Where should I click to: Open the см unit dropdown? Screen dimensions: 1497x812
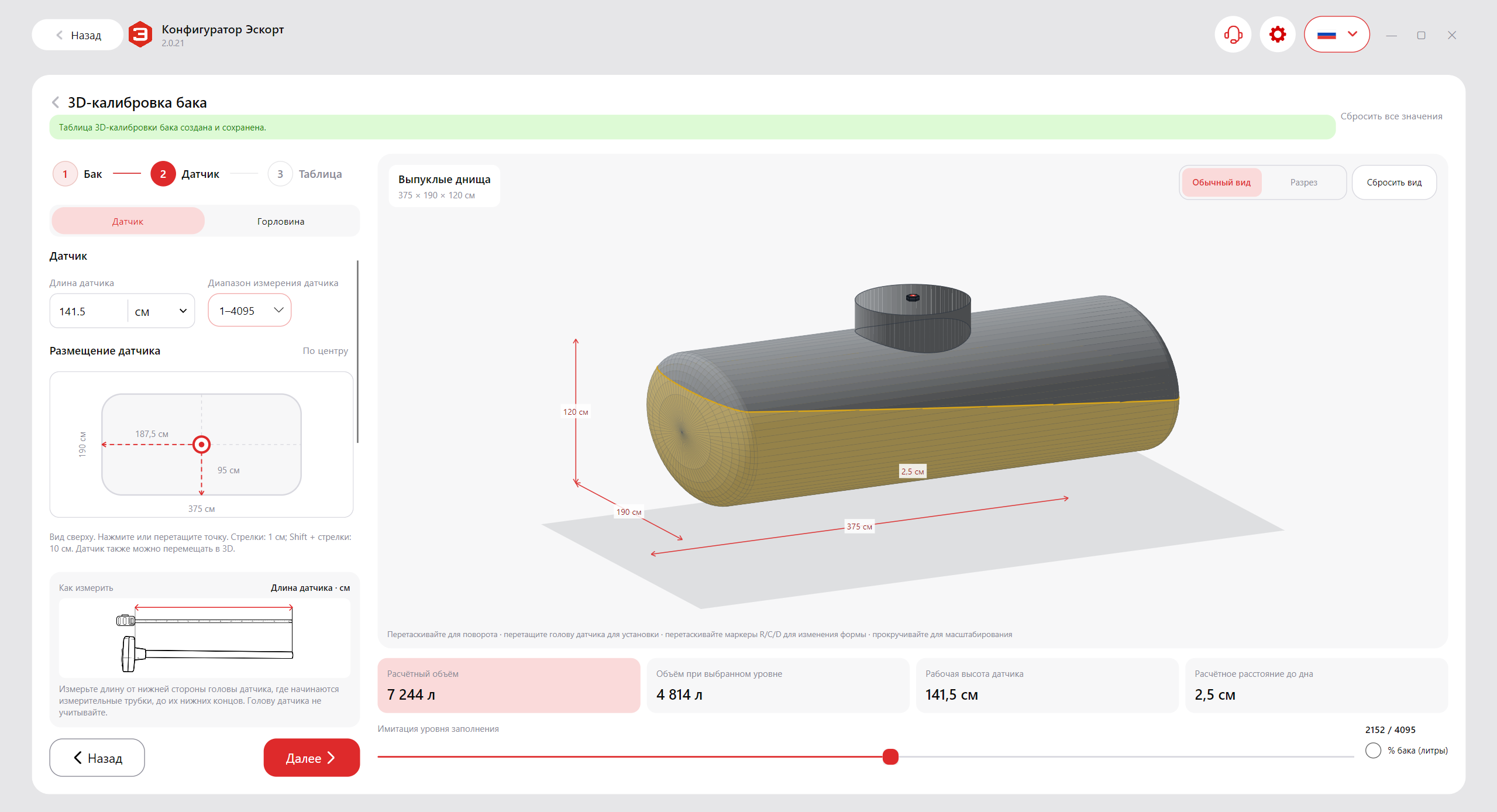coord(161,311)
